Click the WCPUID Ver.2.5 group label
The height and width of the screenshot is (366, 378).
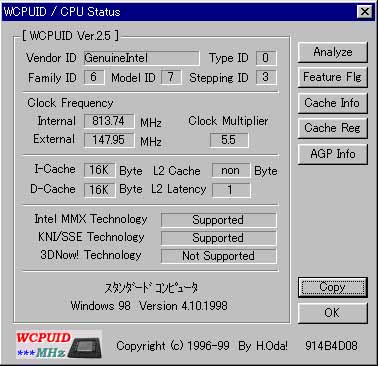pos(70,36)
